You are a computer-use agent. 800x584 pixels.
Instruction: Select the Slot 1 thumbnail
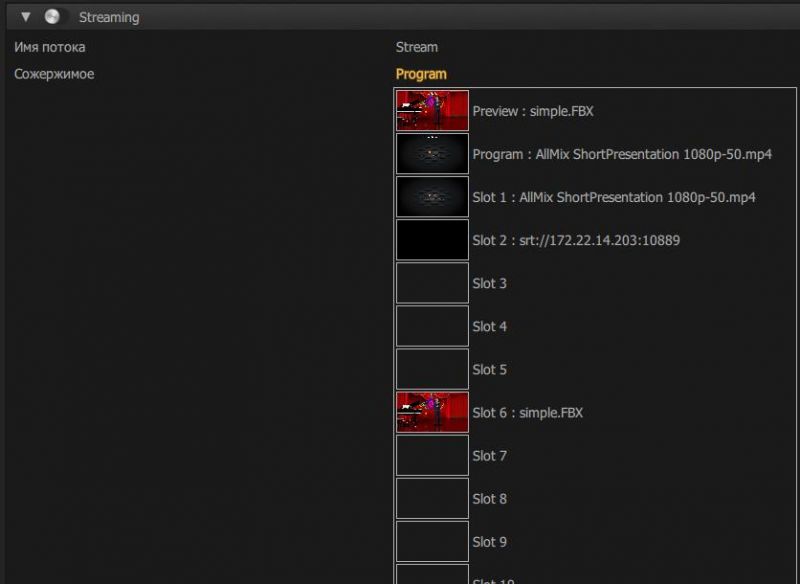coord(432,197)
